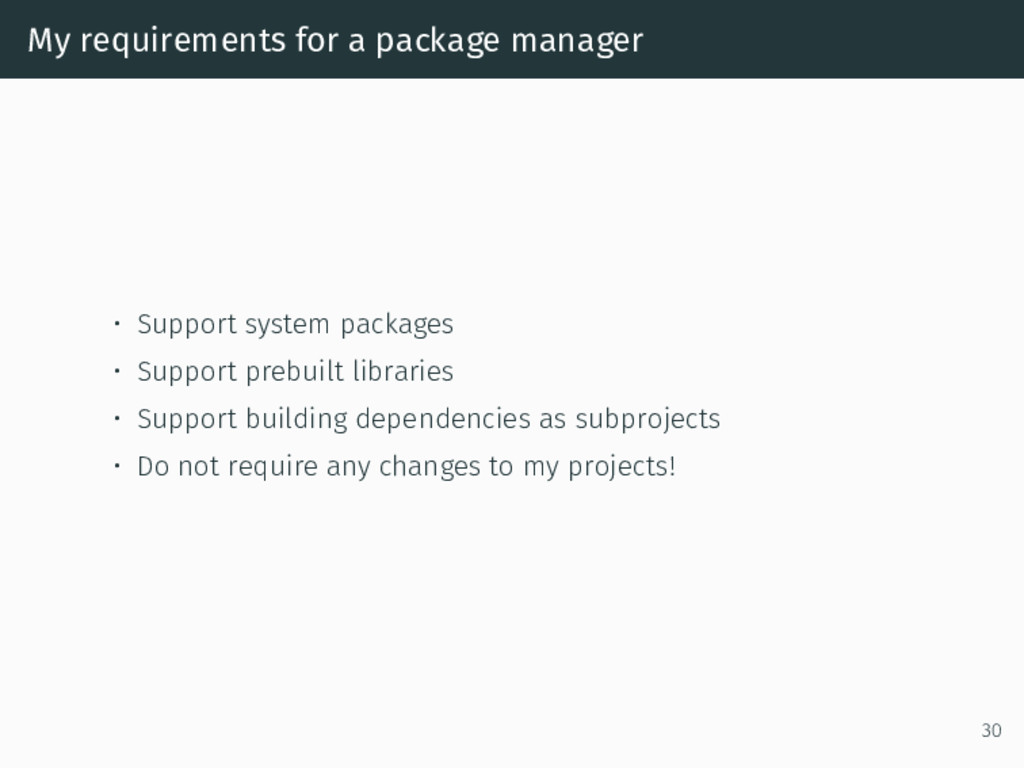Click the word 'prebuilt' in the second bullet

coord(295,372)
